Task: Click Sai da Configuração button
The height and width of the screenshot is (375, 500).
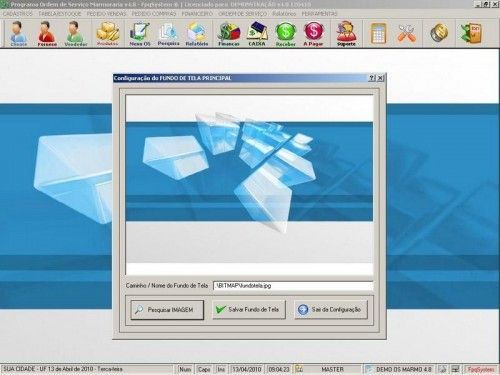Action: (x=331, y=310)
